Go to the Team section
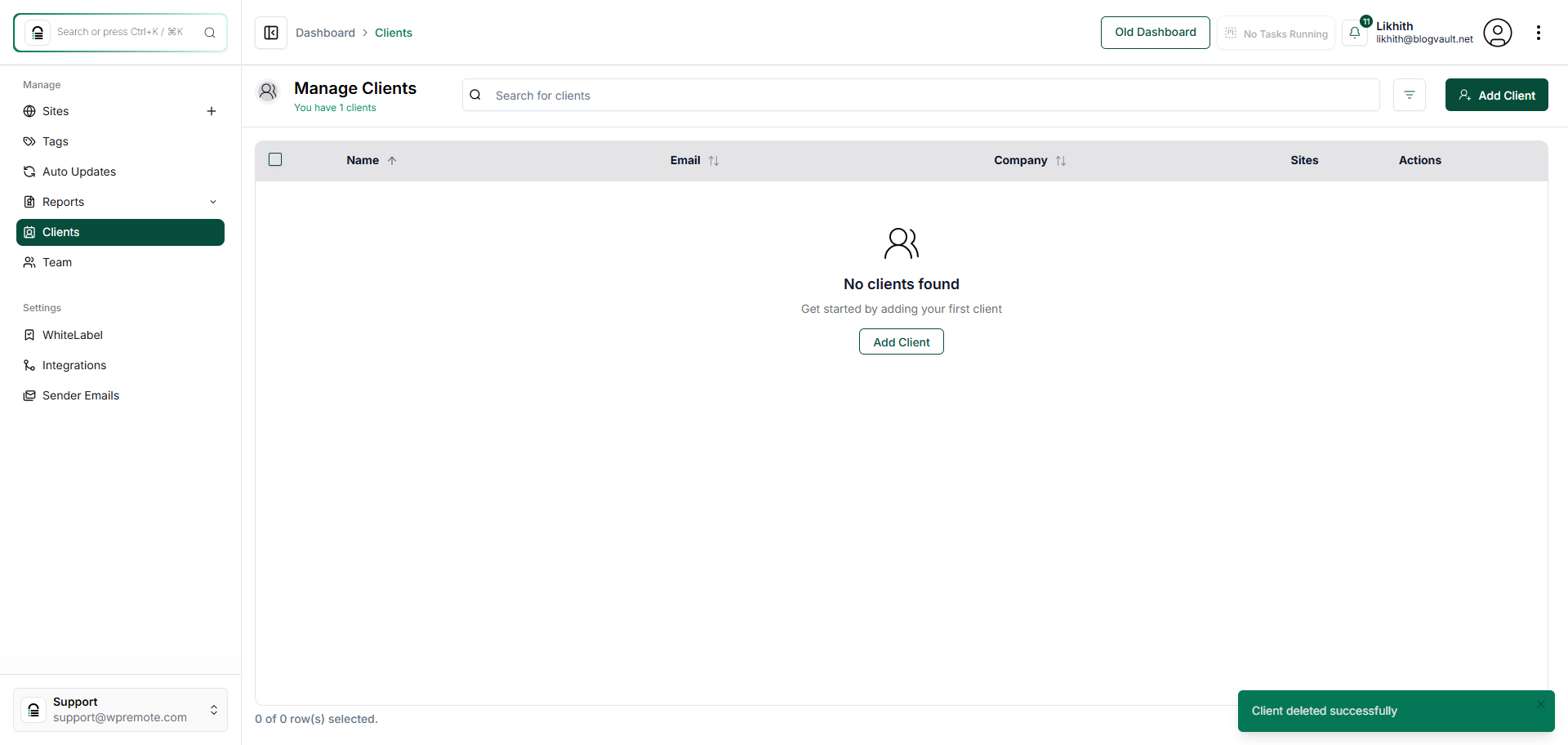 pos(56,262)
